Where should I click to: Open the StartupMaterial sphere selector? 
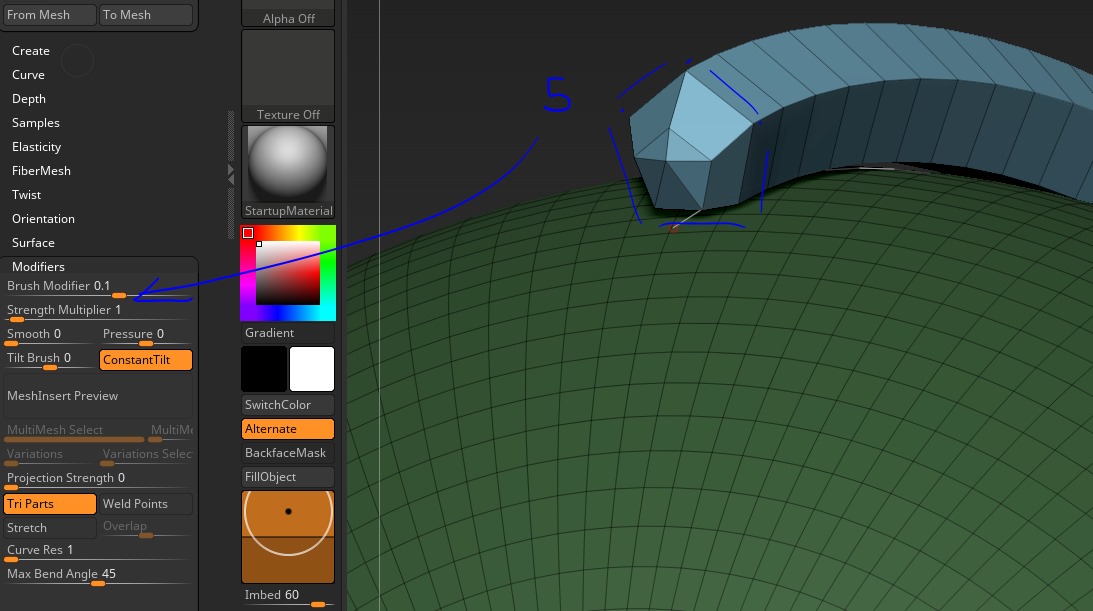(288, 172)
